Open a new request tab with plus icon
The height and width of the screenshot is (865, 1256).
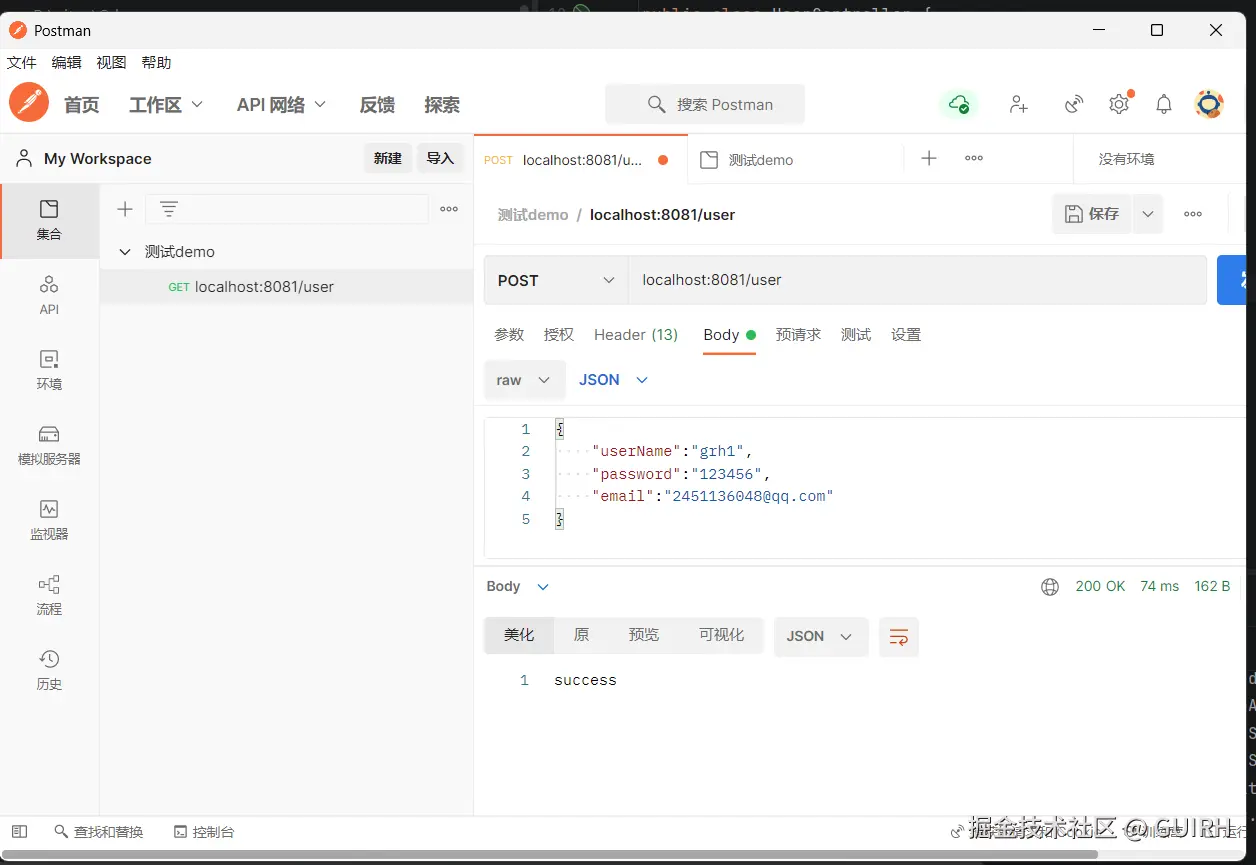[x=929, y=158]
